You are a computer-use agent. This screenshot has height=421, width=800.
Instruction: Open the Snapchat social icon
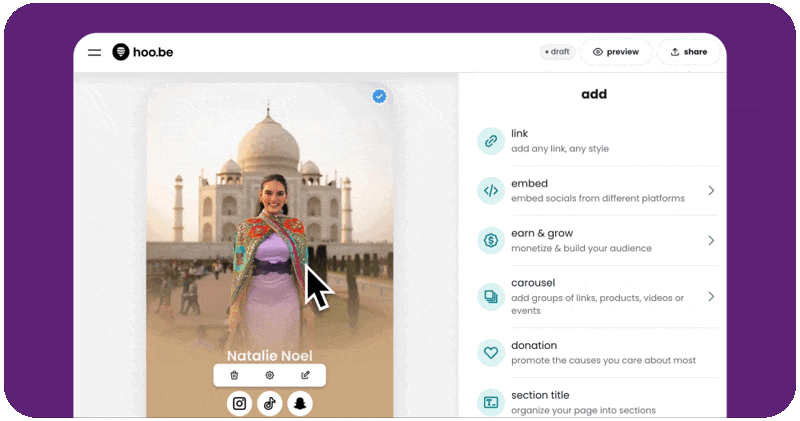point(300,404)
